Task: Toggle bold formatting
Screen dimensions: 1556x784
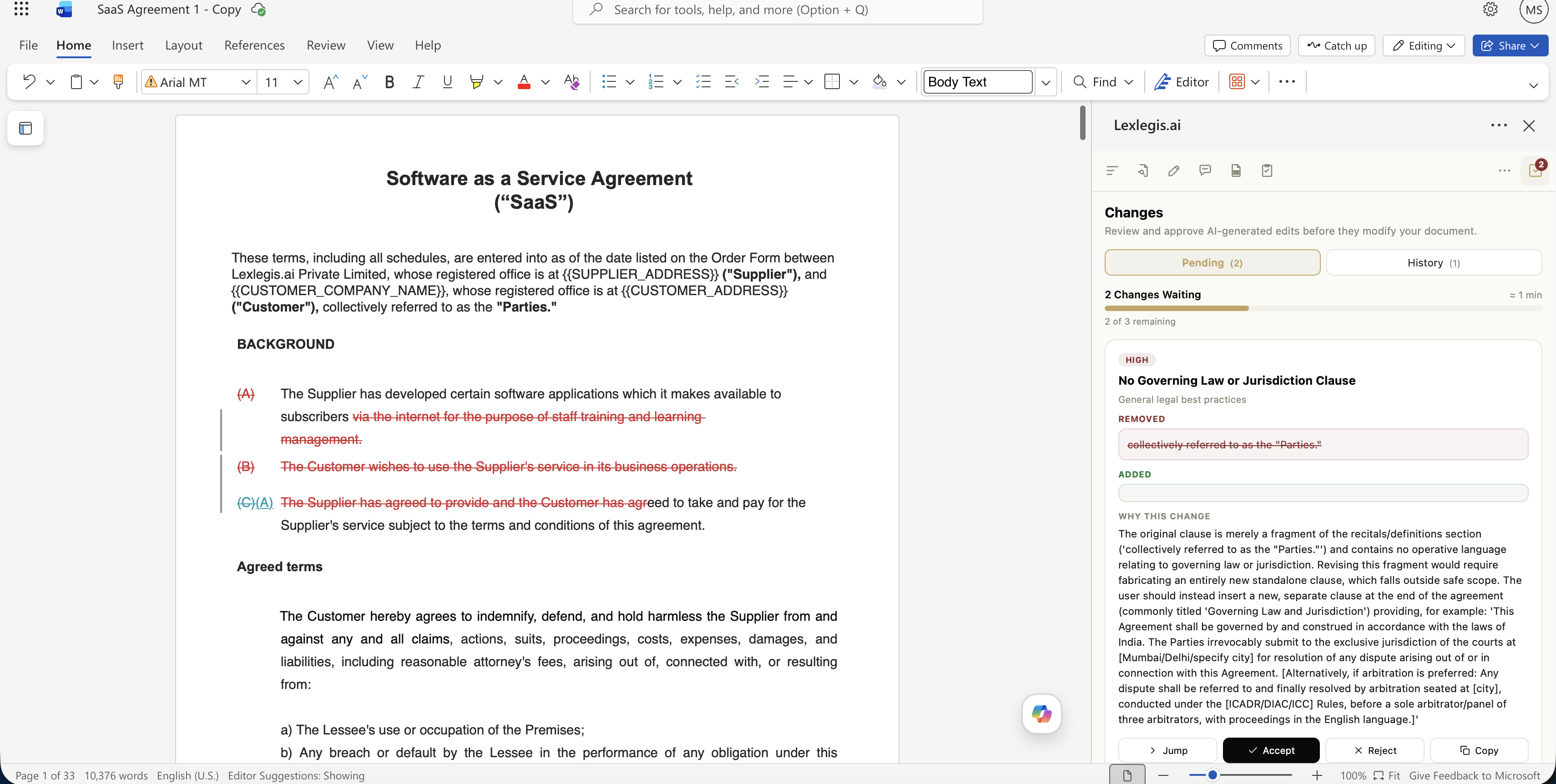Action: (x=389, y=81)
